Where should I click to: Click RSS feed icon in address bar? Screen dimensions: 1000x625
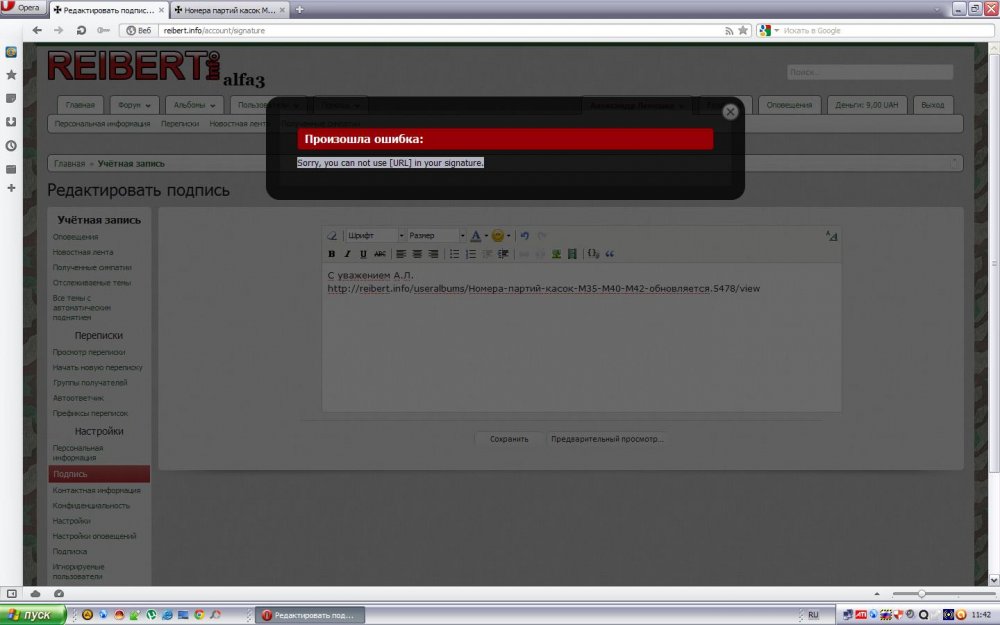point(729,30)
